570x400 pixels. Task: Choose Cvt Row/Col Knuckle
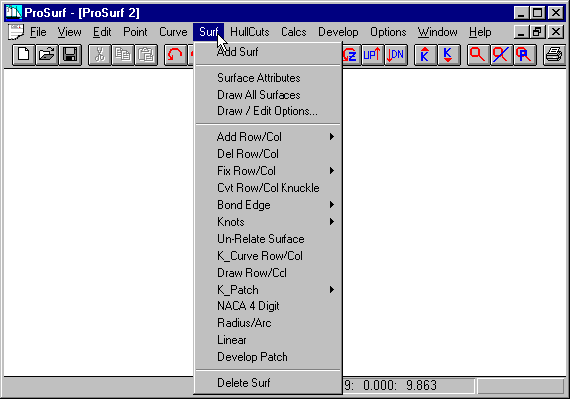pyautogui.click(x=268, y=188)
